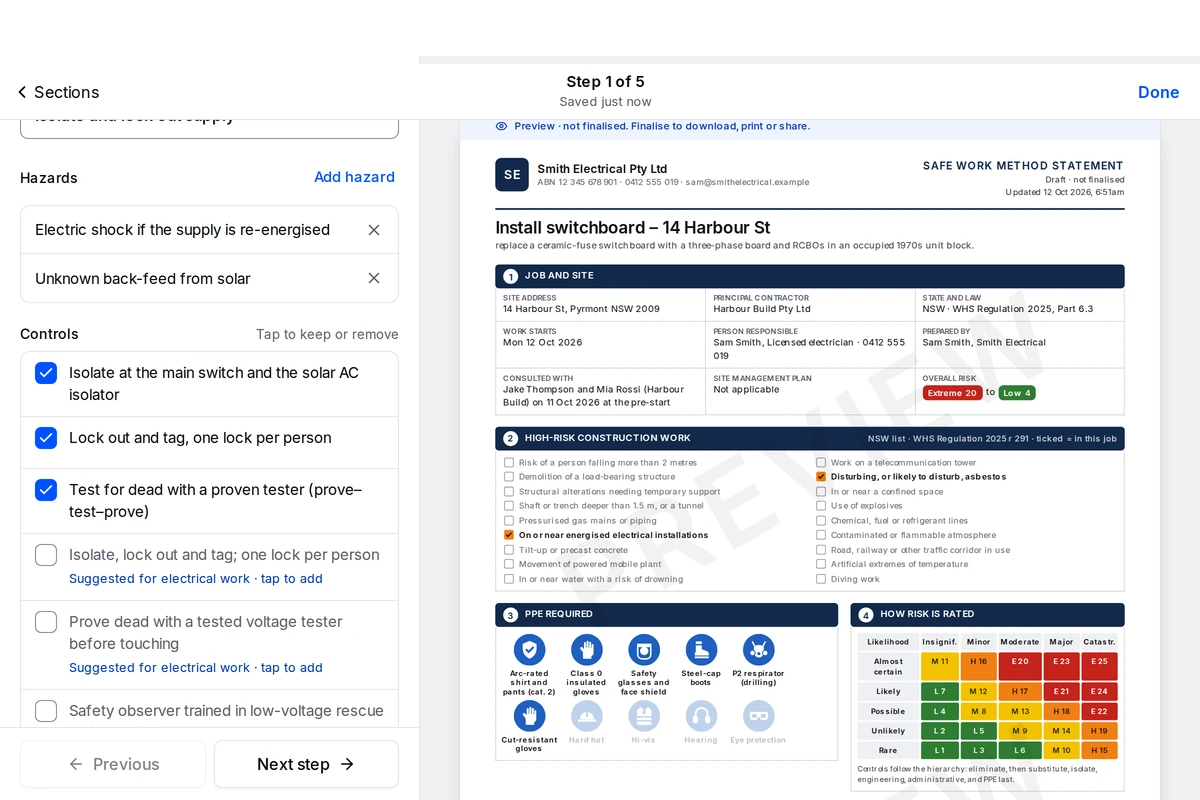This screenshot has width=1200, height=800.
Task: Click the falling more than 2 metres checkbox
Action: pyautogui.click(x=509, y=463)
